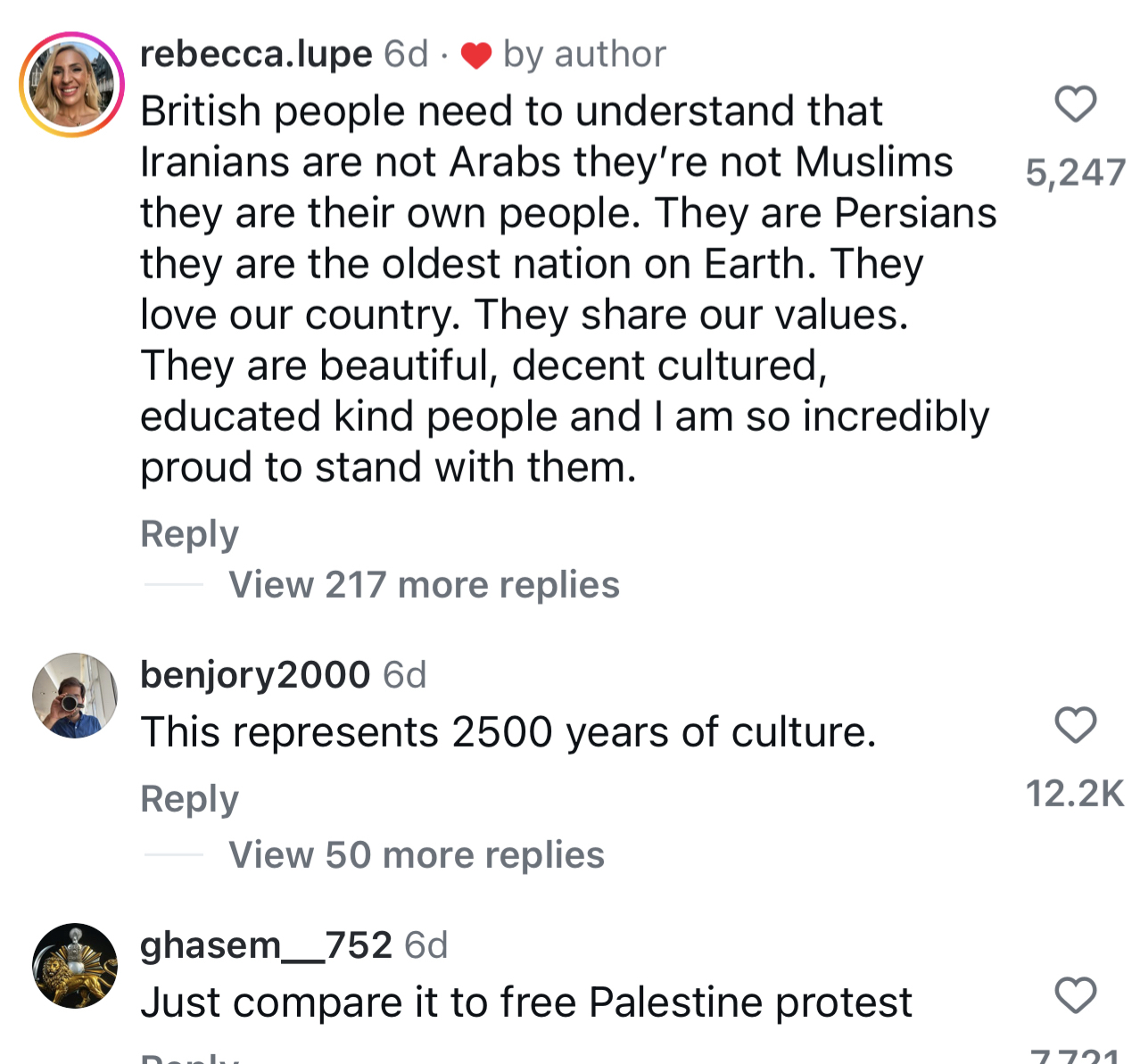Screen dimensions: 1148x1064
Task: Like the ghasem__752 comment
Action: pos(1075,995)
